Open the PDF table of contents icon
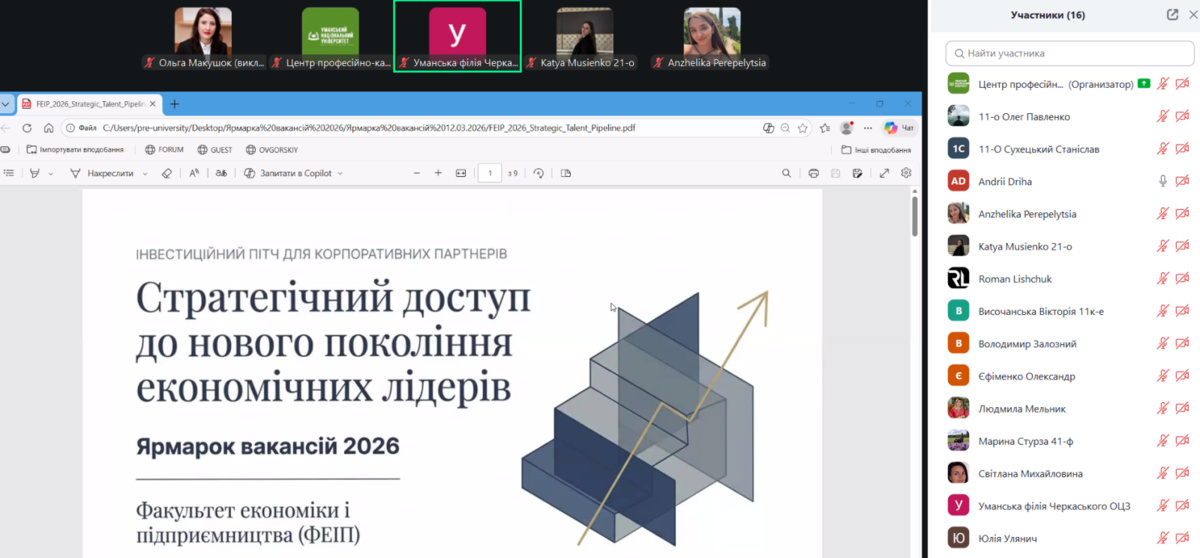This screenshot has height=558, width=1200. 9,173
